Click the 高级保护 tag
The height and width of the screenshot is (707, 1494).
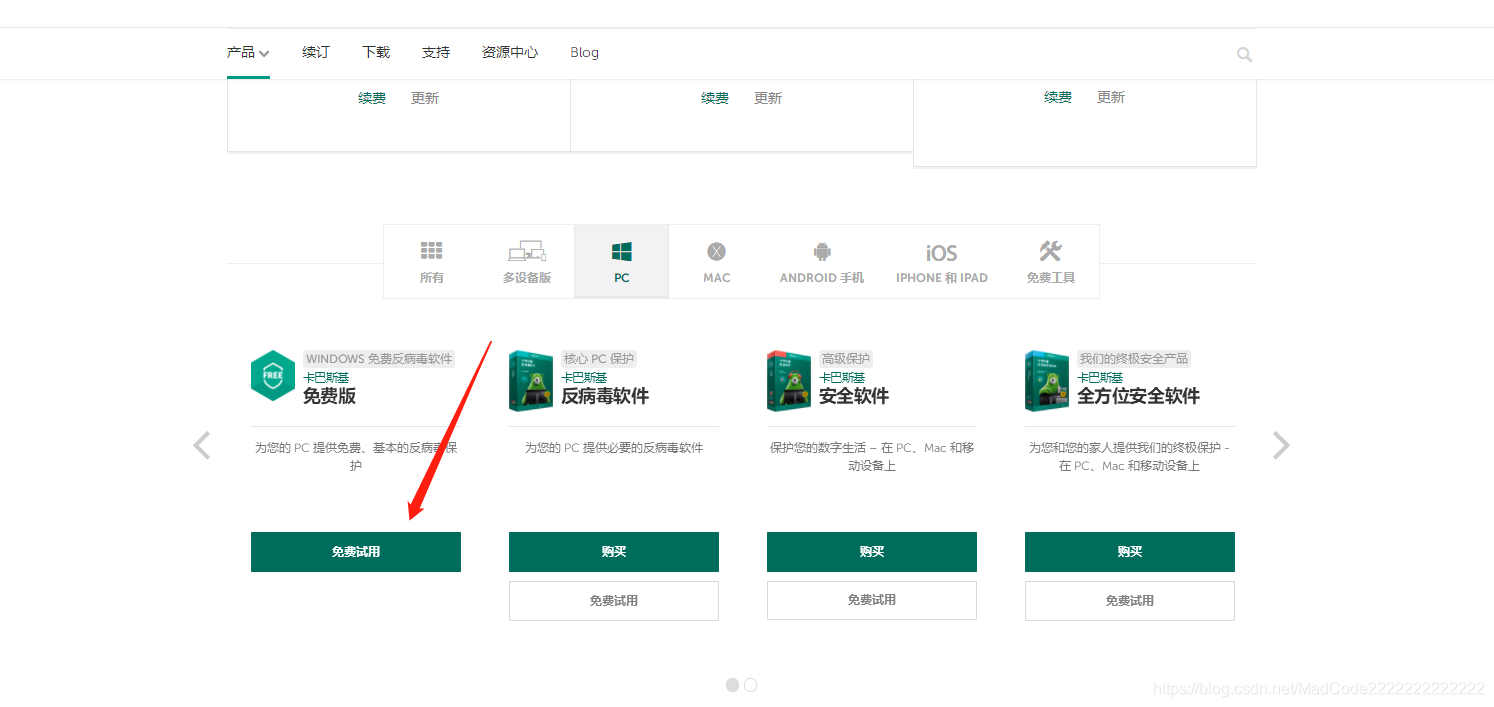846,359
